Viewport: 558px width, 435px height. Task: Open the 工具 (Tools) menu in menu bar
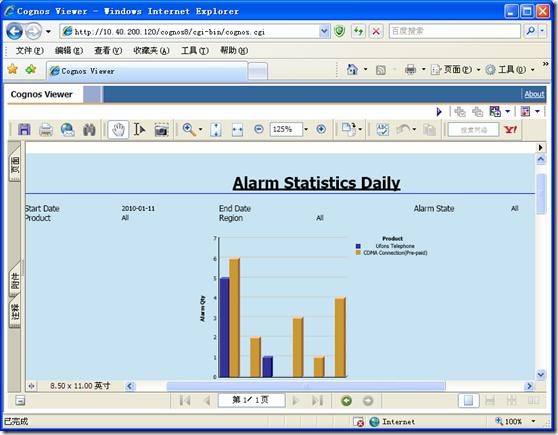tap(195, 51)
